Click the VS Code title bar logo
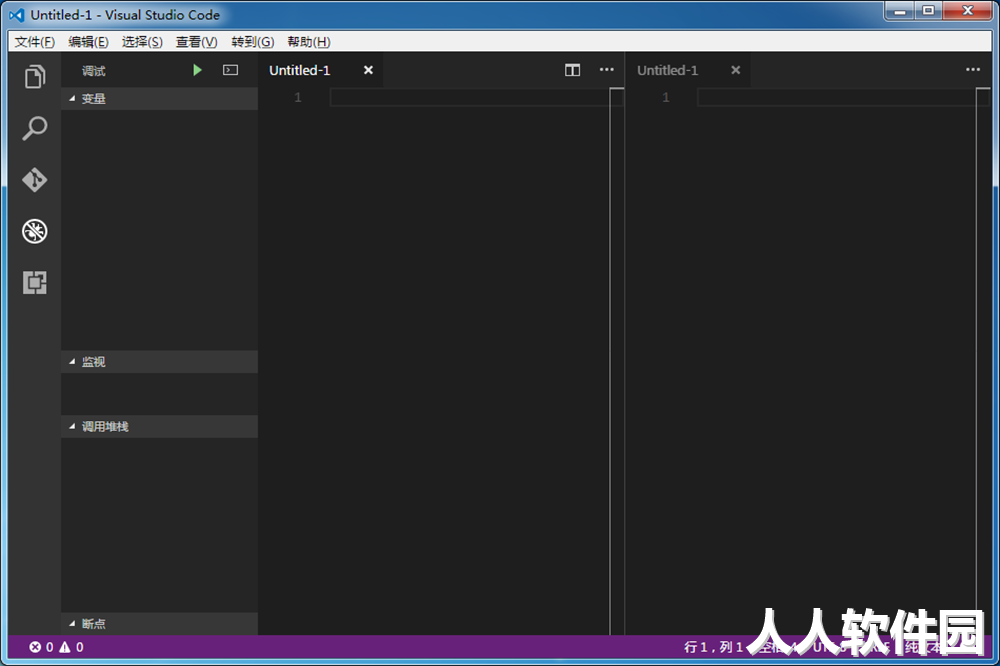1000x666 pixels. pos(17,15)
